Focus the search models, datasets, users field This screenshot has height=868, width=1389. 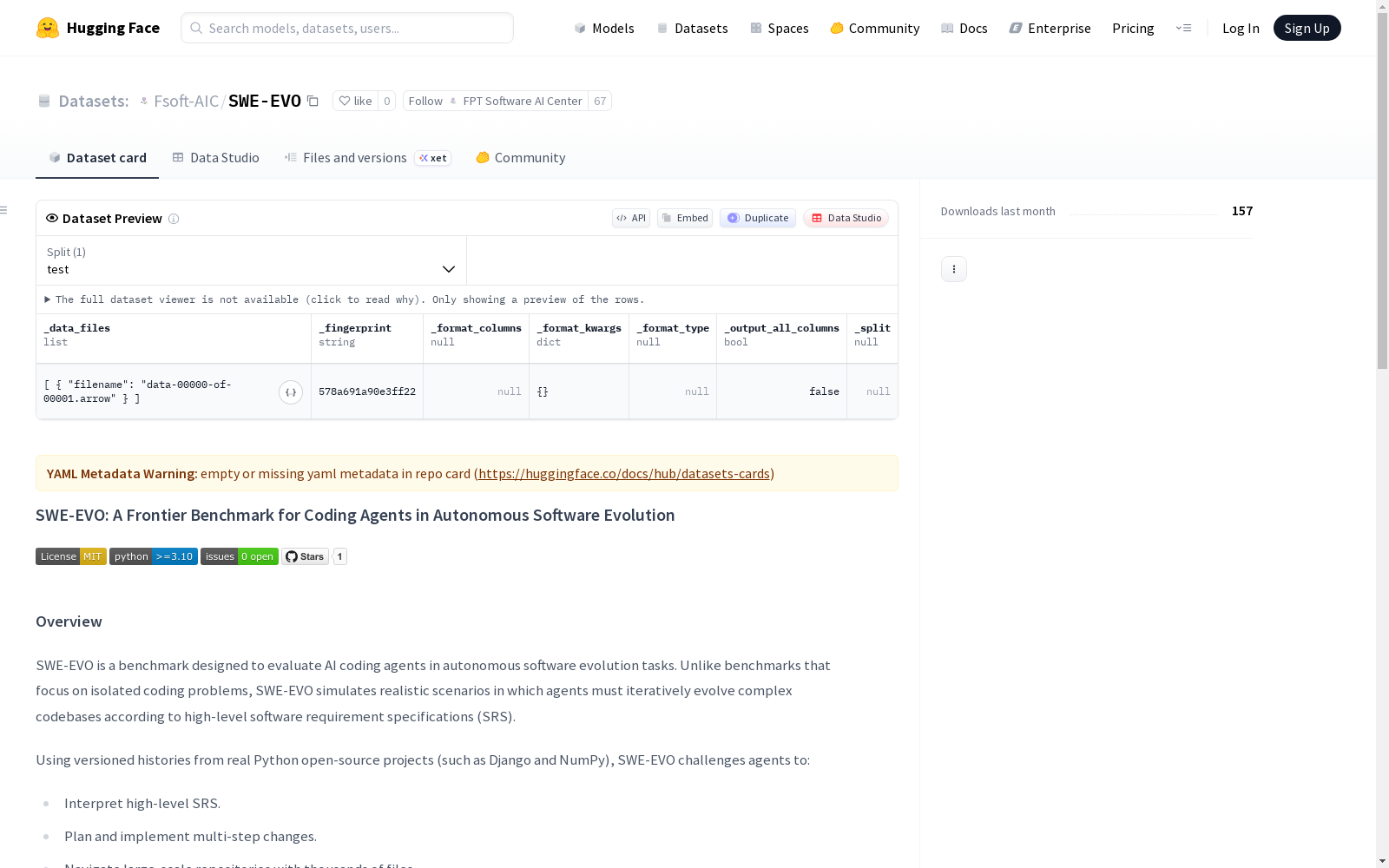coord(347,28)
